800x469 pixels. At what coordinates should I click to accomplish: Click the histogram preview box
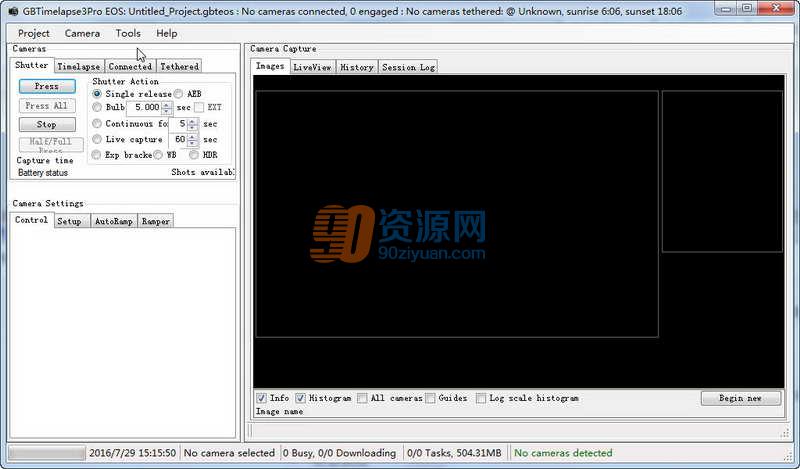(x=722, y=171)
